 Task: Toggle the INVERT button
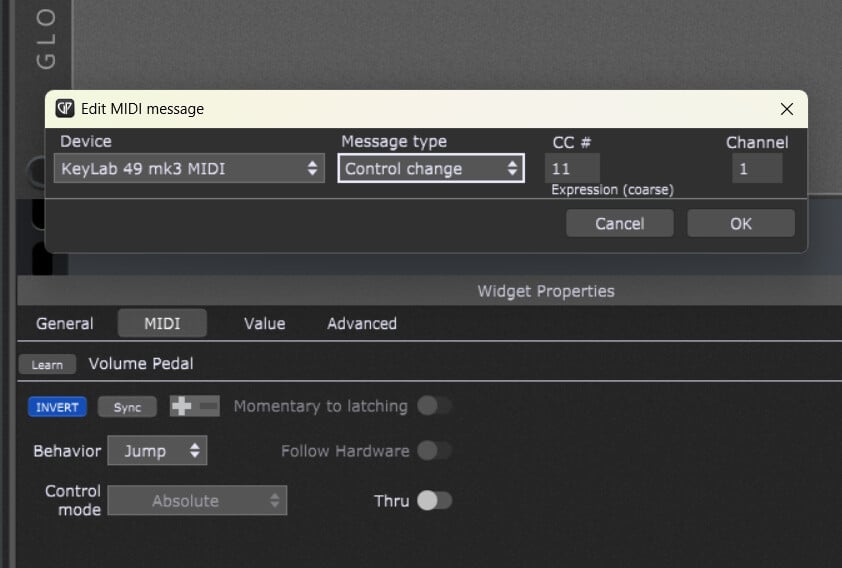click(x=57, y=407)
